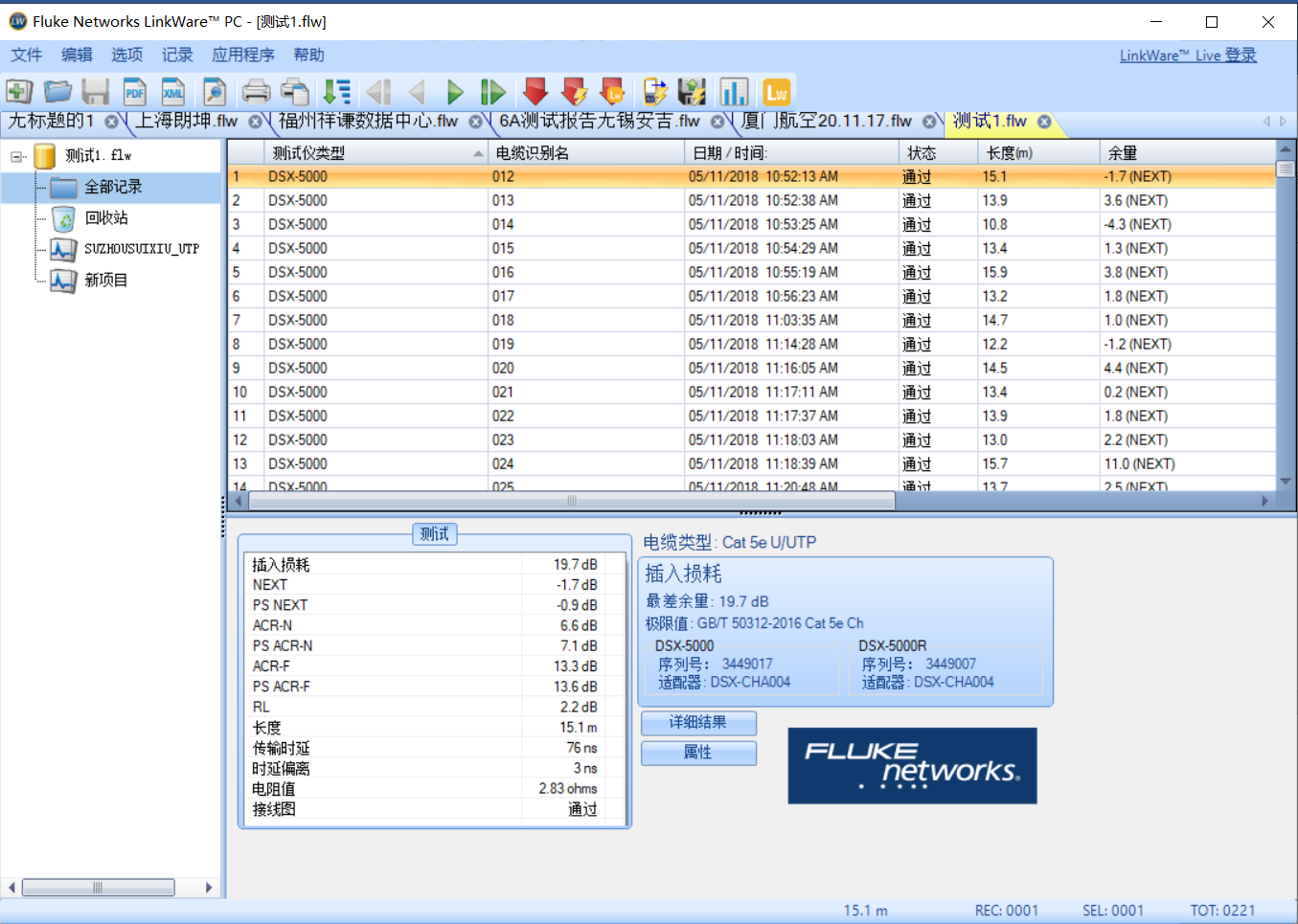Screen dimensions: 1298x924
Task: Open a file with the folder icon
Action: (57, 92)
